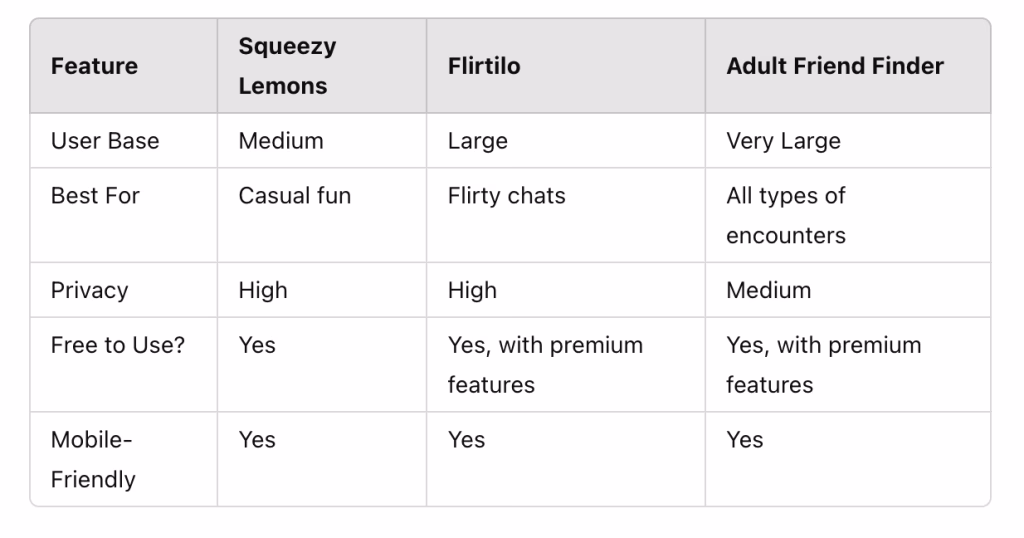The height and width of the screenshot is (538, 1024).
Task: Click the Privacy row label
Action: click(x=89, y=291)
